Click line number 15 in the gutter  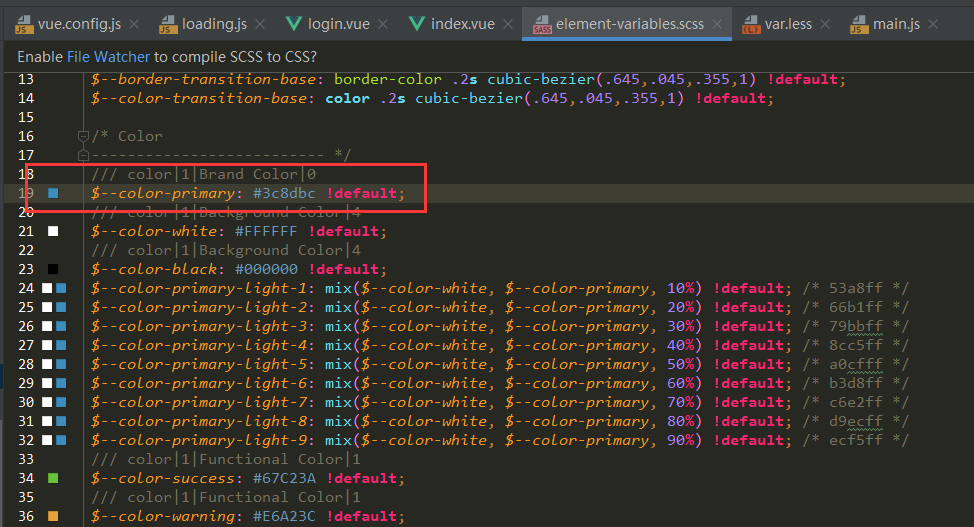click(26, 117)
